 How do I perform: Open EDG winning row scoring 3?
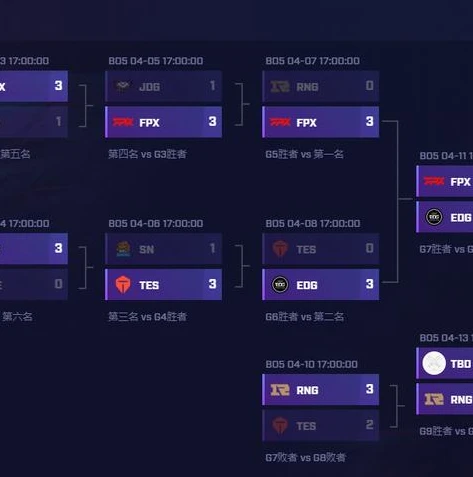click(321, 284)
